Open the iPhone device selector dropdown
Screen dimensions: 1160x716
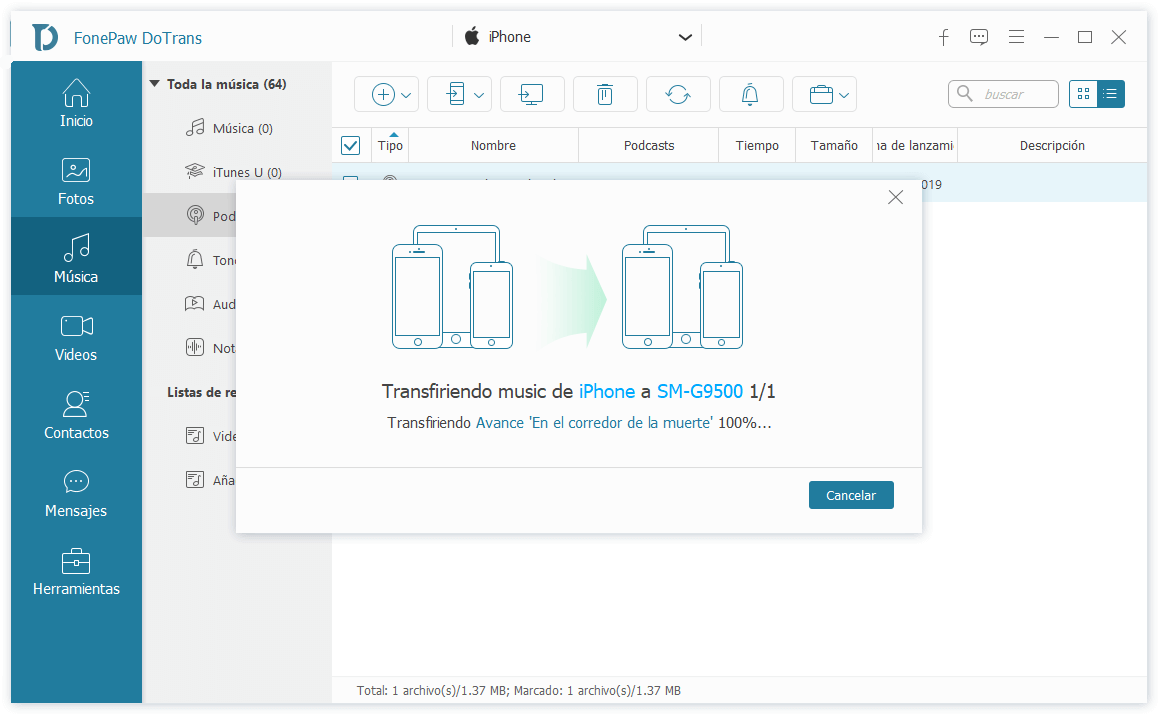click(x=577, y=36)
